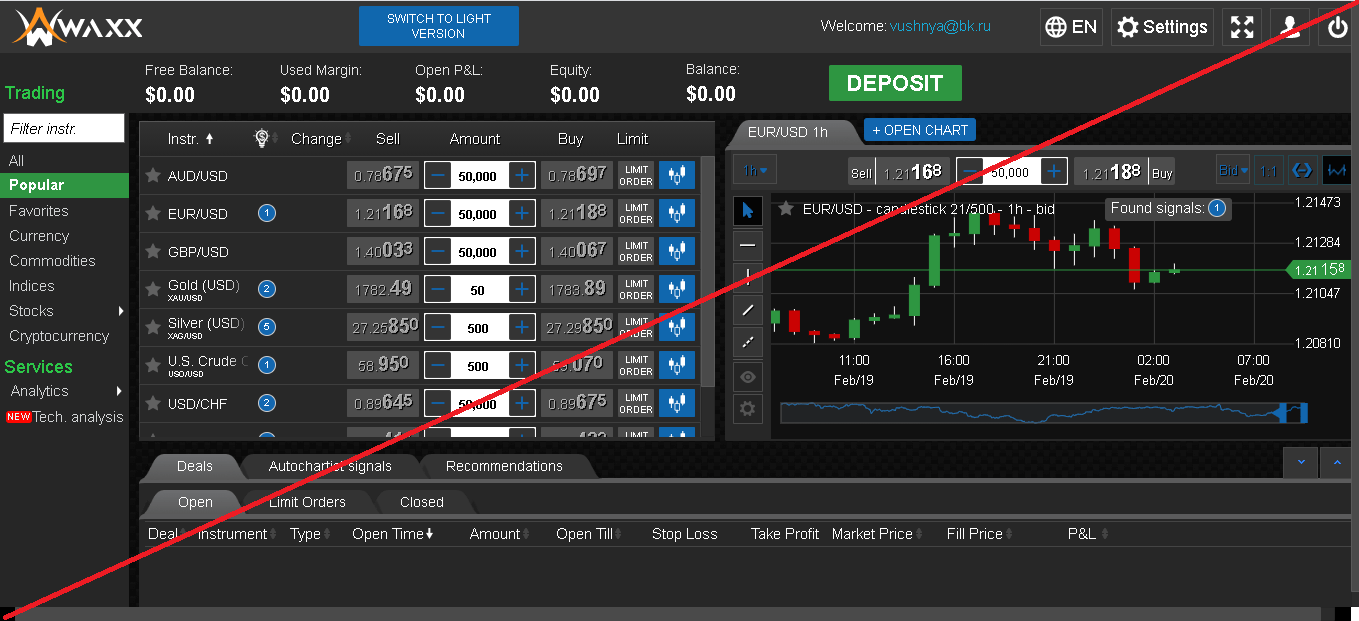The width and height of the screenshot is (1359, 621).
Task: Switch to Autochartist signals tab
Action: coord(330,466)
